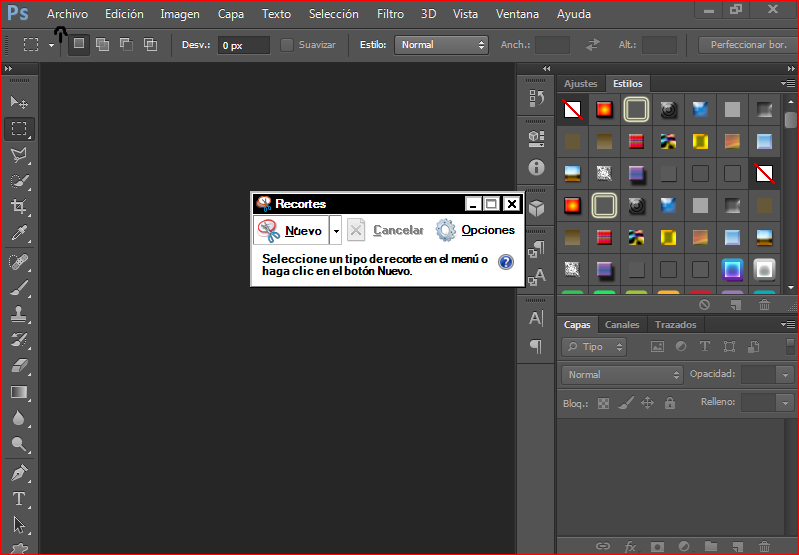Image resolution: width=799 pixels, height=555 pixels.
Task: Open the Relleno dropdown arrow
Action: point(785,403)
